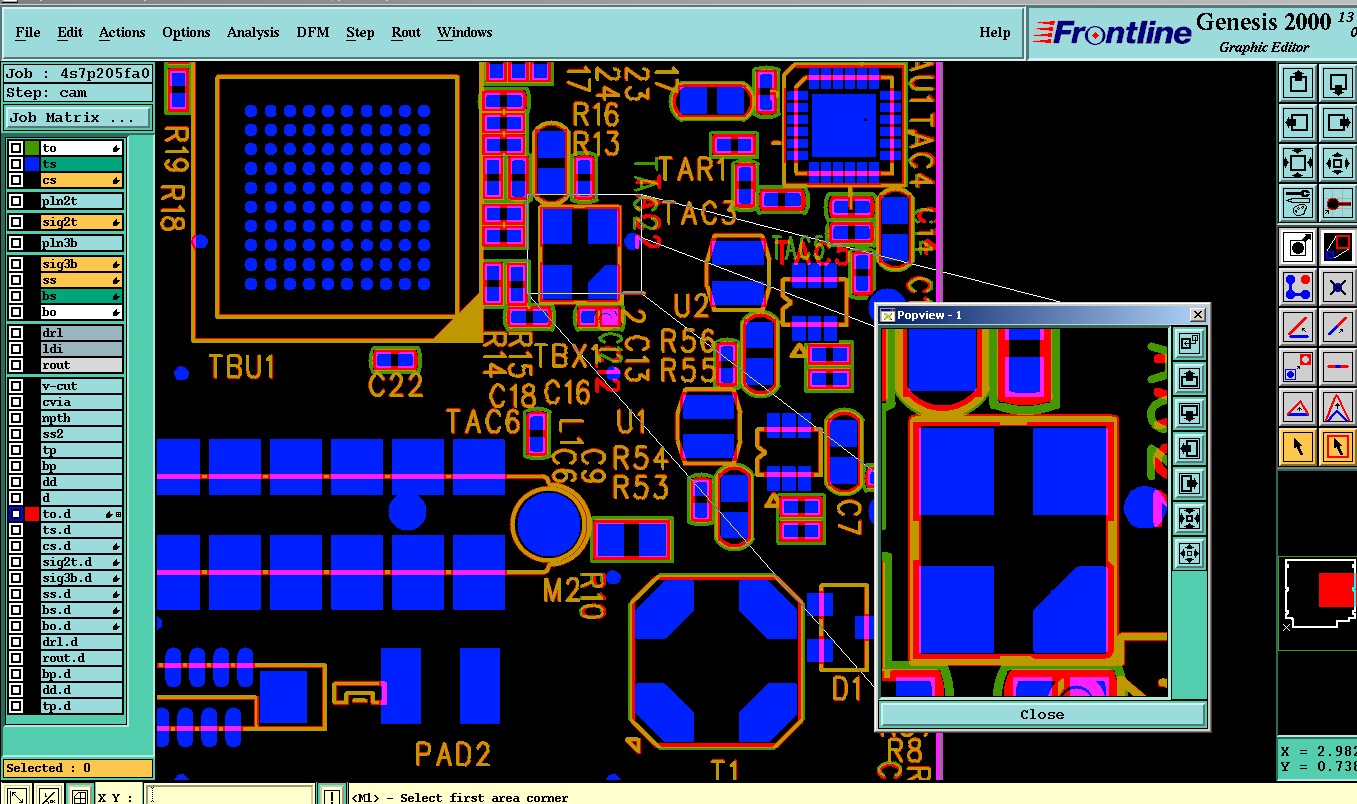Toggle display checkbox for layer 'v-cut'

[16, 386]
